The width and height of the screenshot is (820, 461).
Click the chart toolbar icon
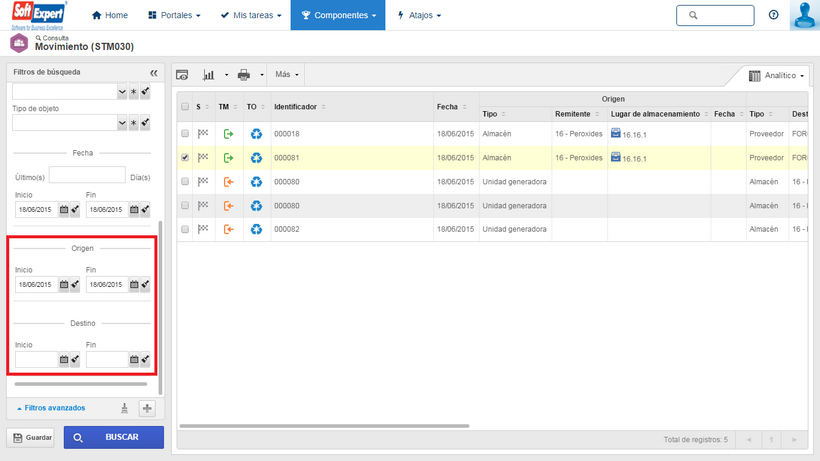tap(209, 75)
